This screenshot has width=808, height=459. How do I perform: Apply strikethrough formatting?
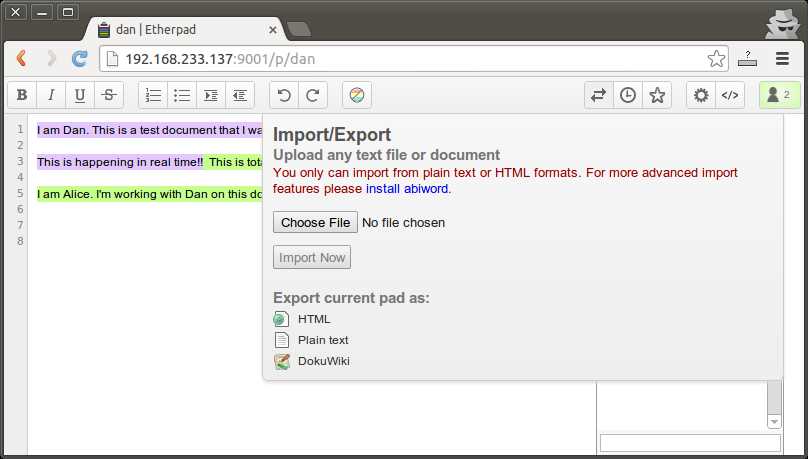[x=109, y=95]
